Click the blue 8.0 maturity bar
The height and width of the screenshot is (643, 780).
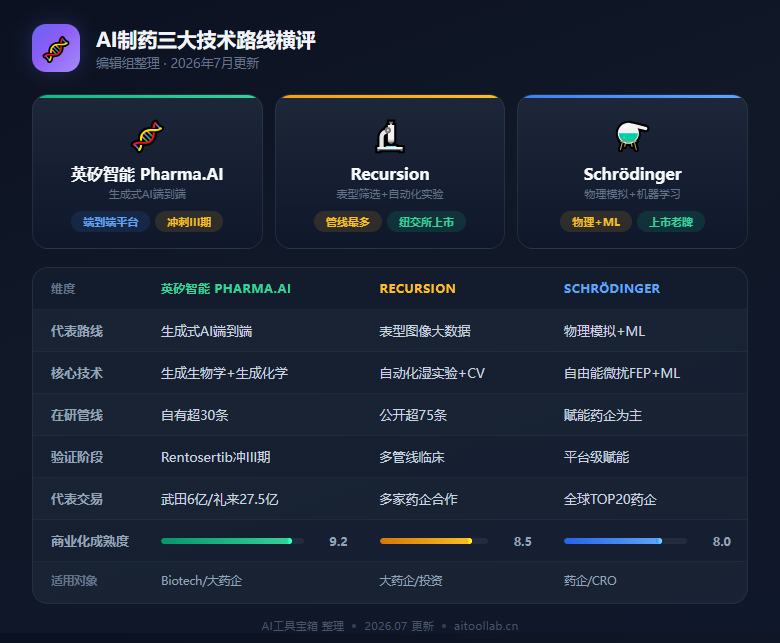click(x=625, y=541)
